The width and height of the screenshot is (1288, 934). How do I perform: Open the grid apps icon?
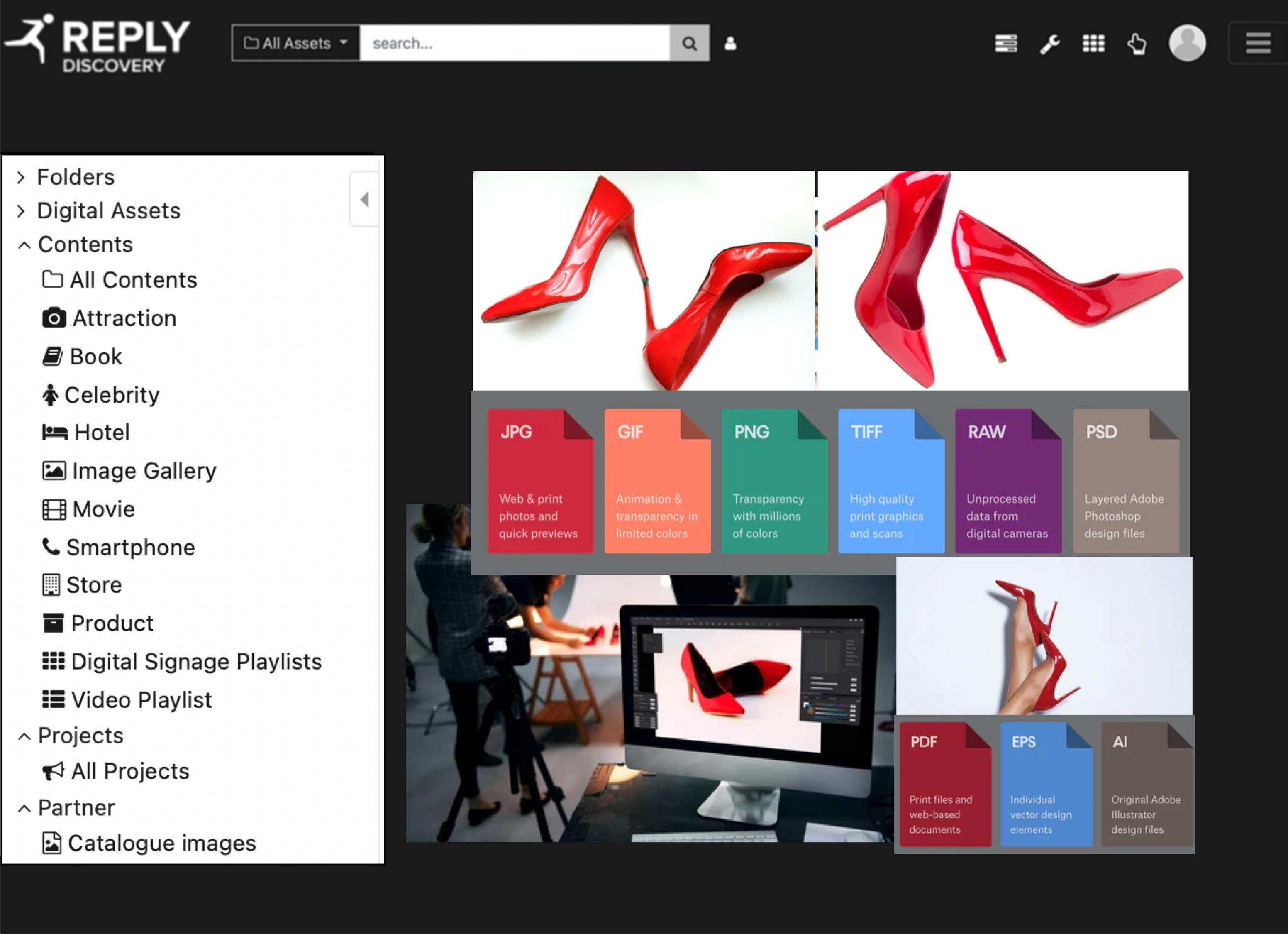click(1093, 44)
